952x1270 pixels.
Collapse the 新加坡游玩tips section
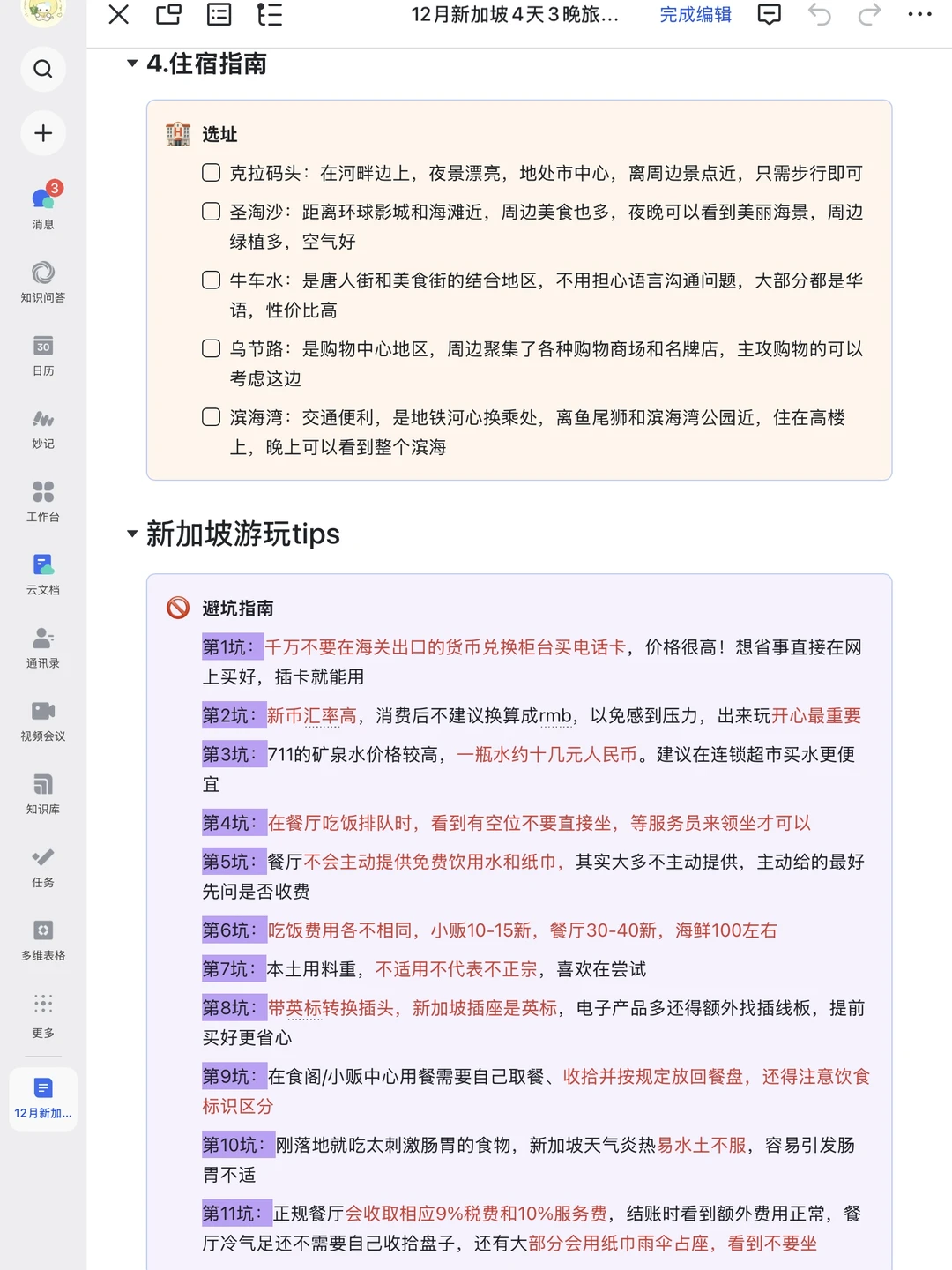[x=130, y=534]
